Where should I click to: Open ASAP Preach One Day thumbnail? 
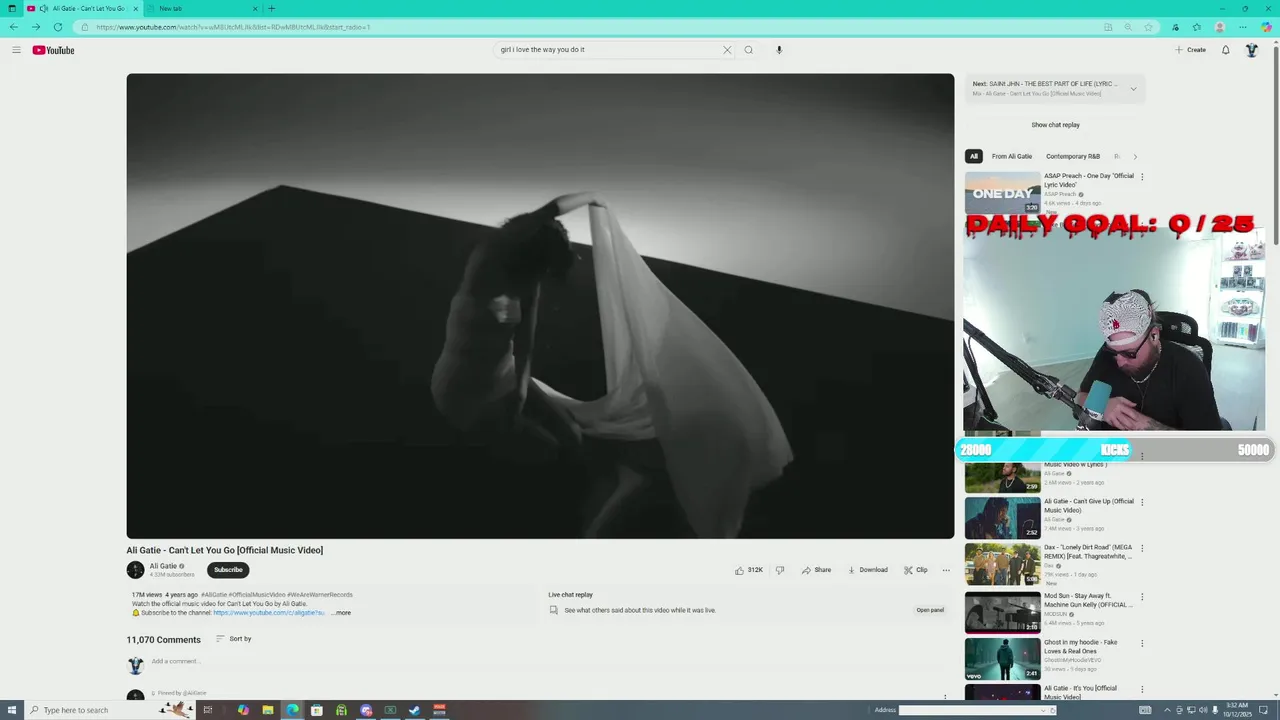tap(1002, 192)
